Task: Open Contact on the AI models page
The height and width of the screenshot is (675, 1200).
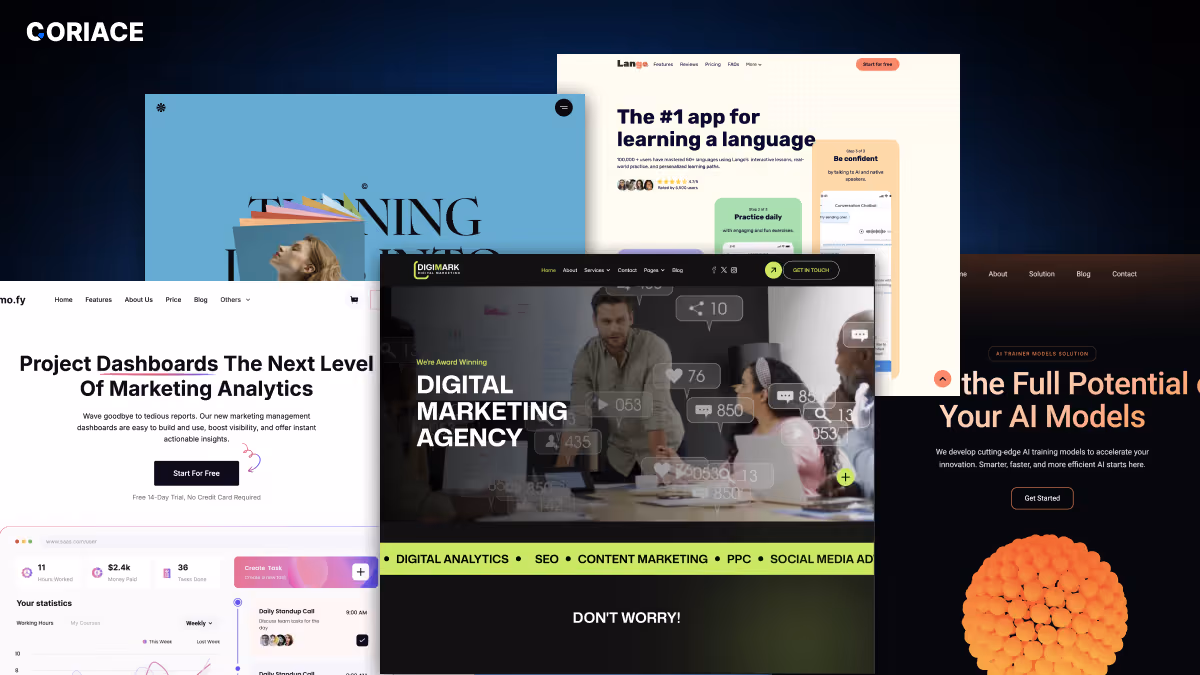Action: point(1125,273)
